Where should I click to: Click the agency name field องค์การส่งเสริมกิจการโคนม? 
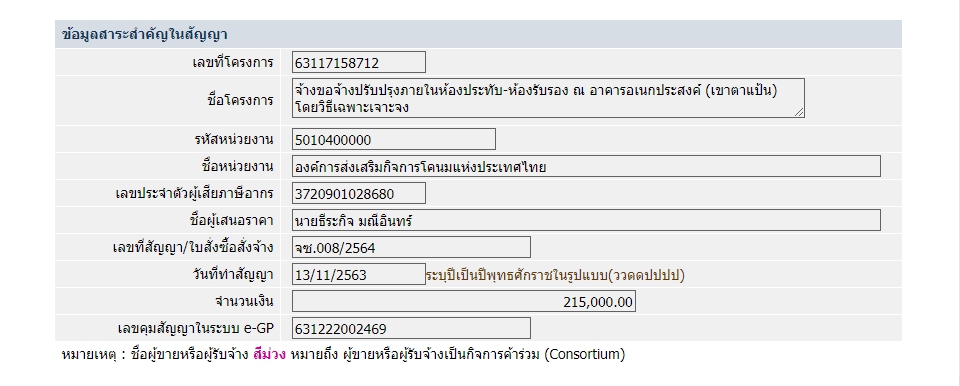coord(586,166)
